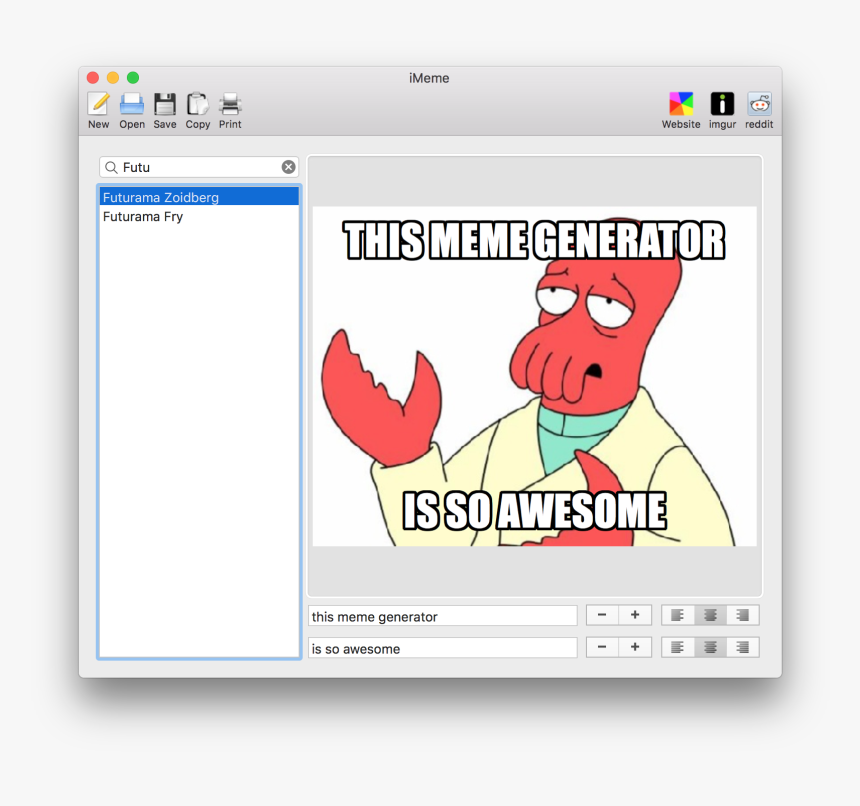This screenshot has width=860, height=806.
Task: Minimize the iMeme window
Action: coord(113,78)
